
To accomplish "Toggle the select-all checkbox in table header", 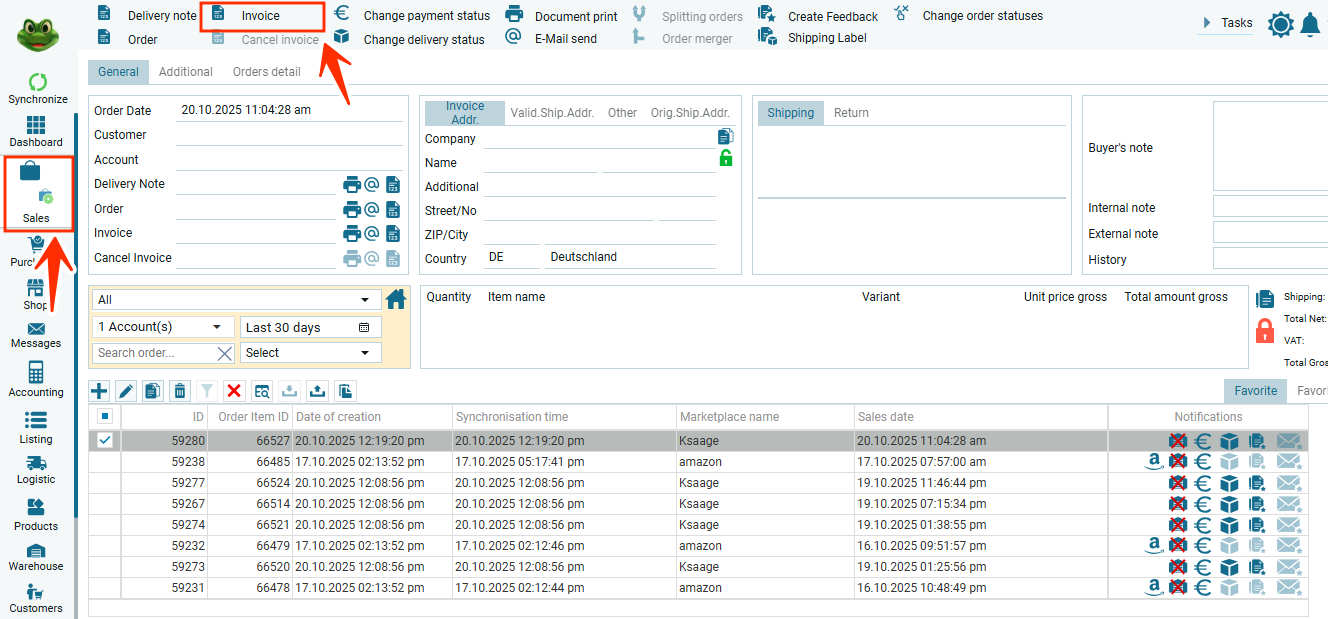I will coord(105,417).
